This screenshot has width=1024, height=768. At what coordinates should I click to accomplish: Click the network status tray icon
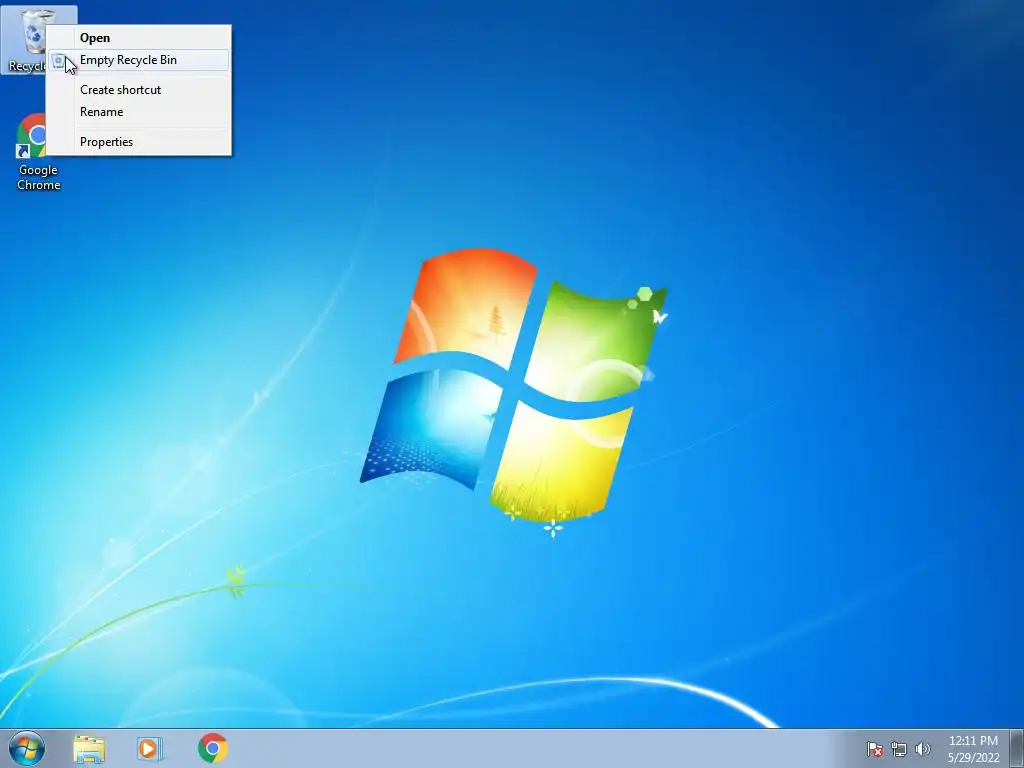[x=899, y=749]
